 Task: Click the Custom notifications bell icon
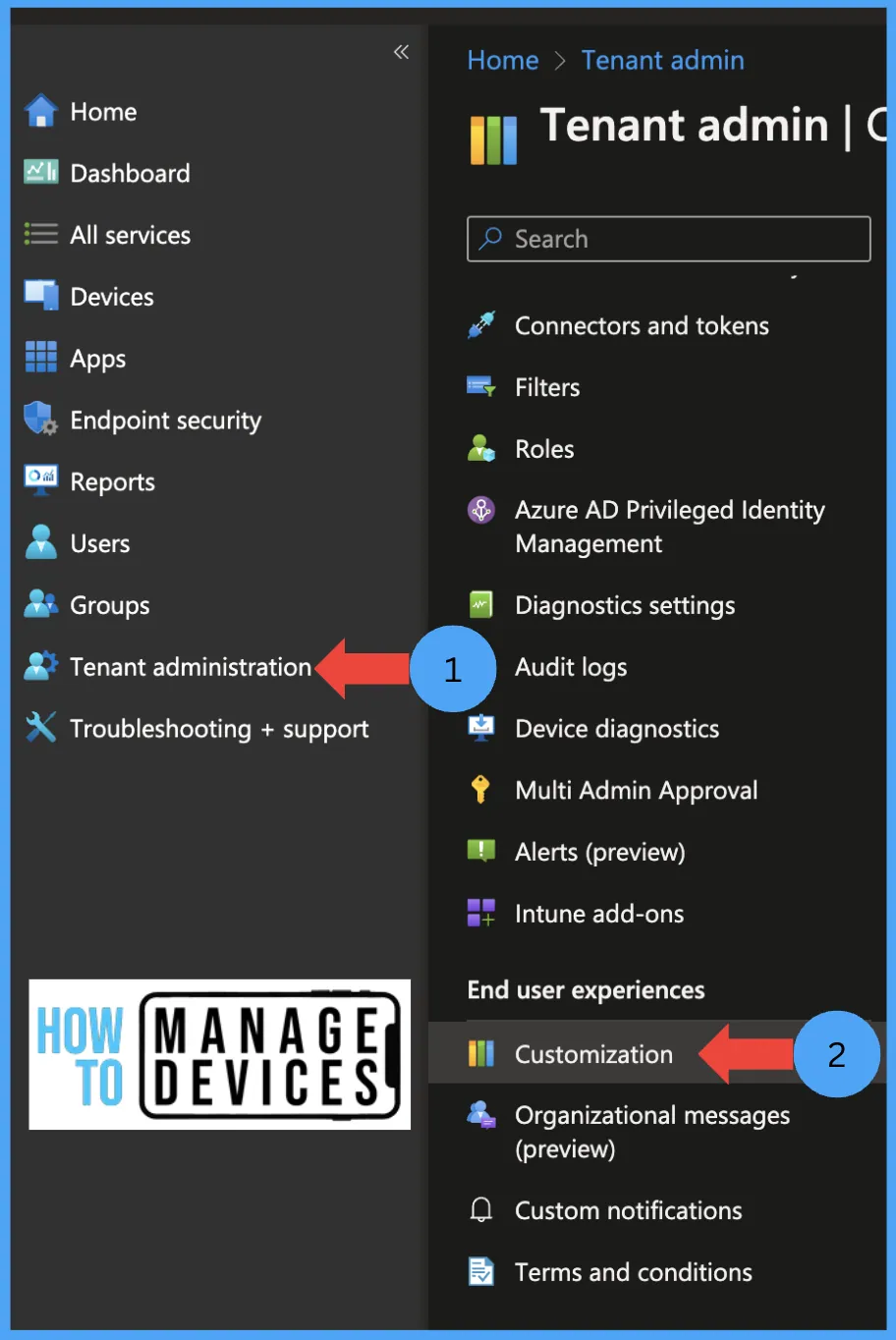(481, 1209)
